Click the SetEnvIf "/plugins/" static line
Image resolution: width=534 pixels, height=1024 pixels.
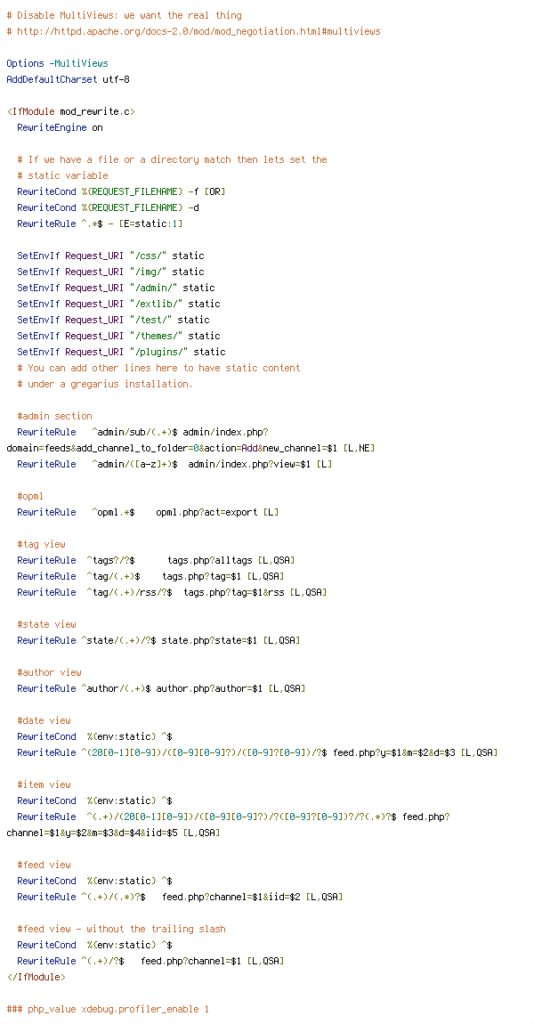coord(121,352)
